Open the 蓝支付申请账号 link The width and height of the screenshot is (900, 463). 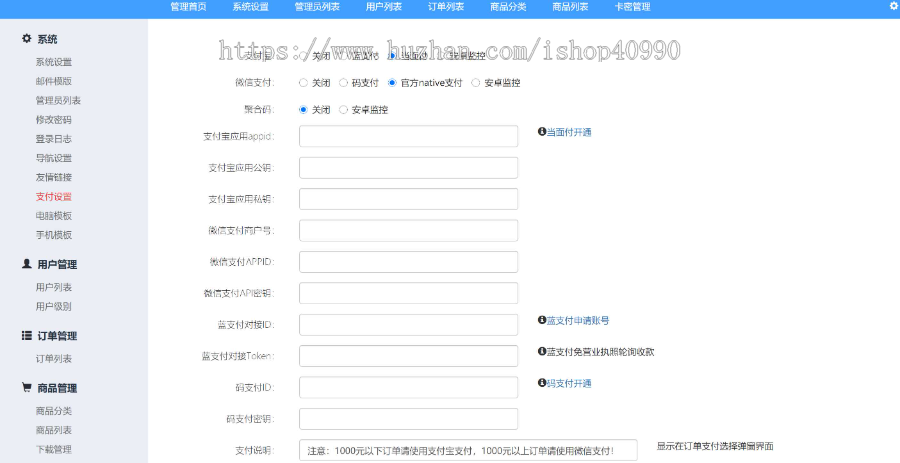coord(578,321)
